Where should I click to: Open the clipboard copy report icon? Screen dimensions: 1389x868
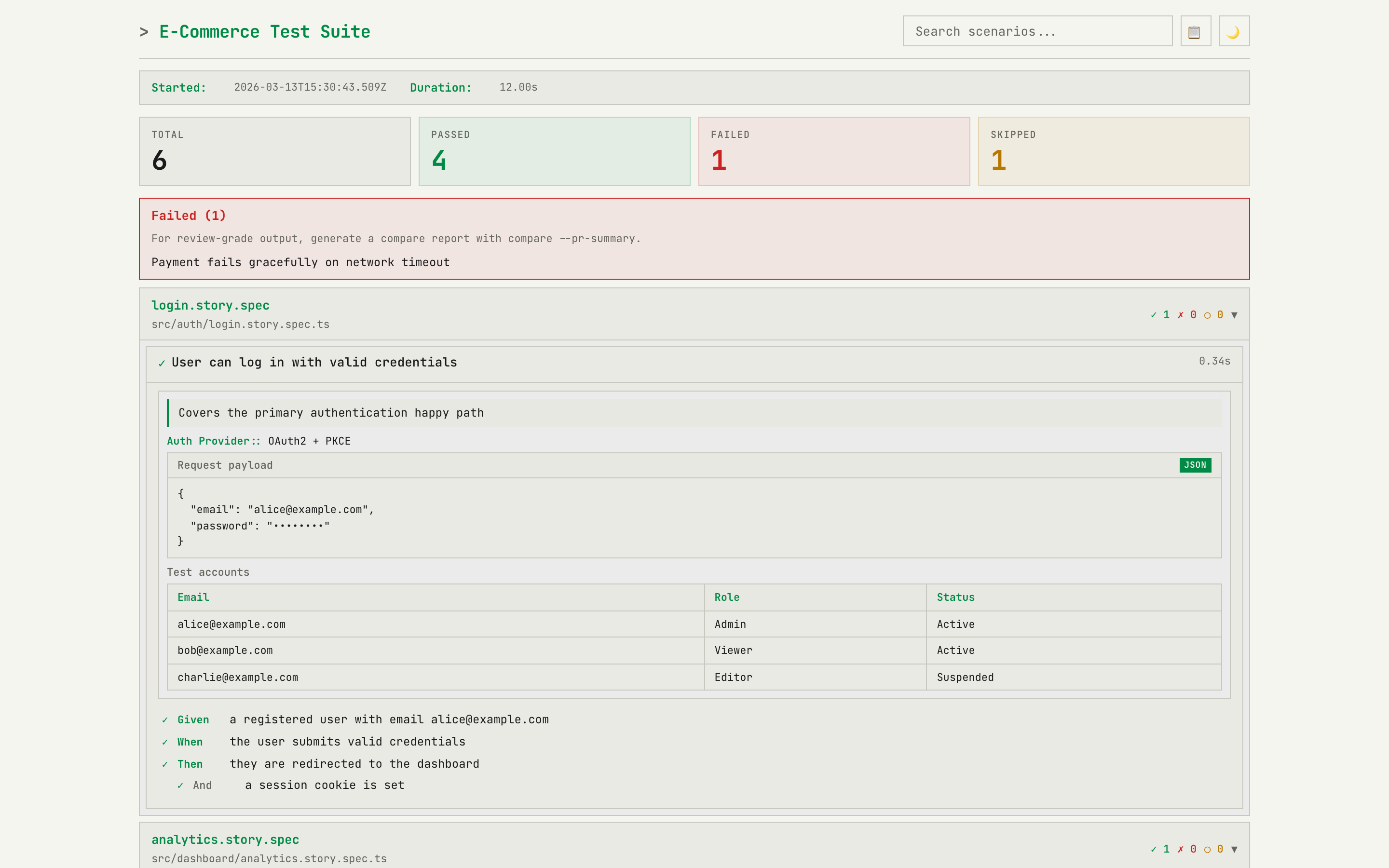coord(1195,31)
